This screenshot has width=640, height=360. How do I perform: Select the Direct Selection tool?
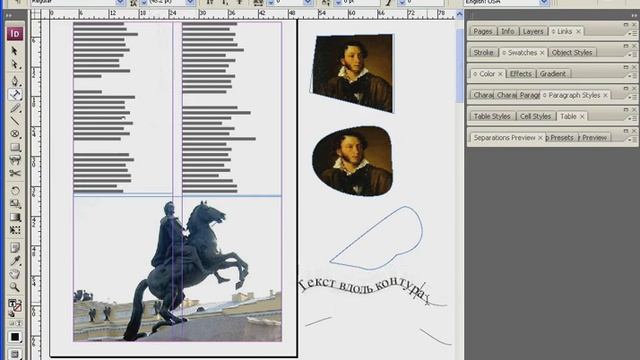point(15,64)
